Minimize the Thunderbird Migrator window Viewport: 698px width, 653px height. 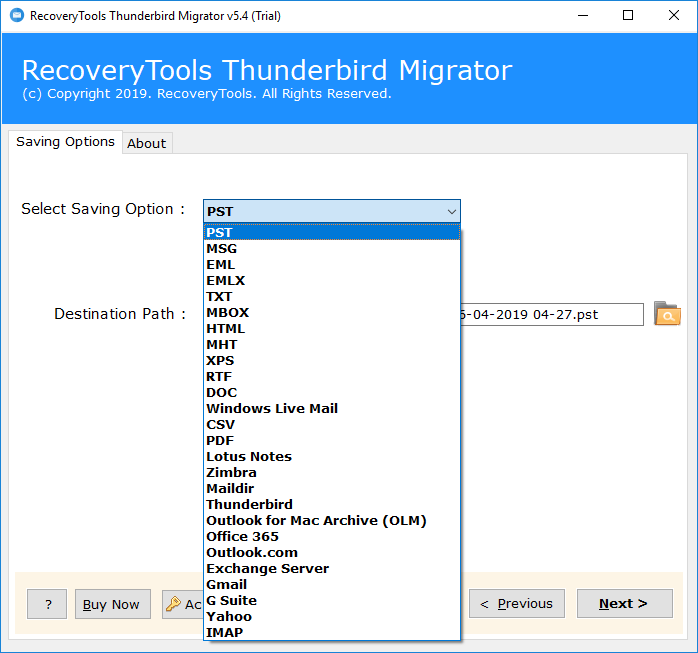click(583, 16)
